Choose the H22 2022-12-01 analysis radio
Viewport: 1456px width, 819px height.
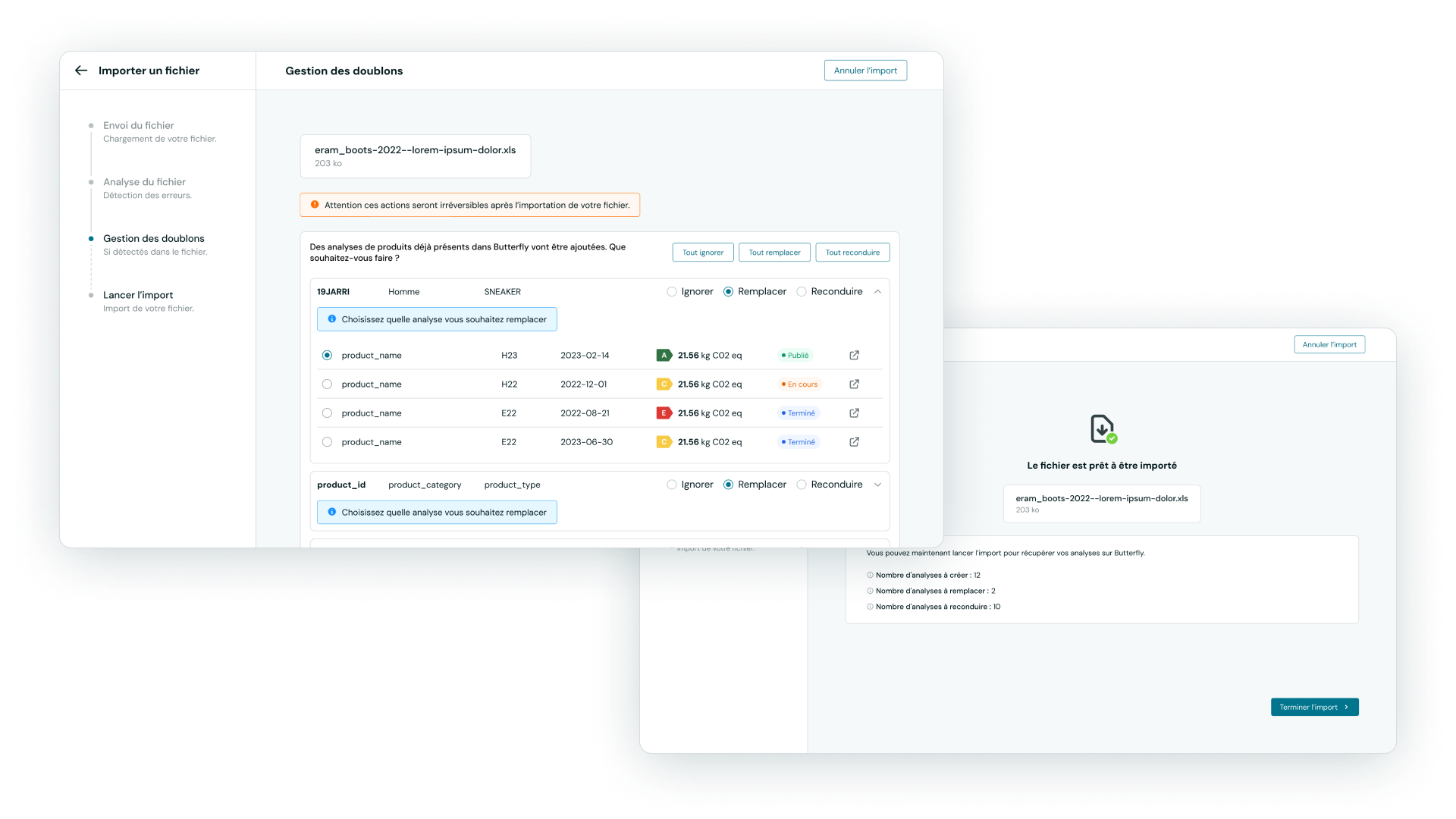point(327,384)
